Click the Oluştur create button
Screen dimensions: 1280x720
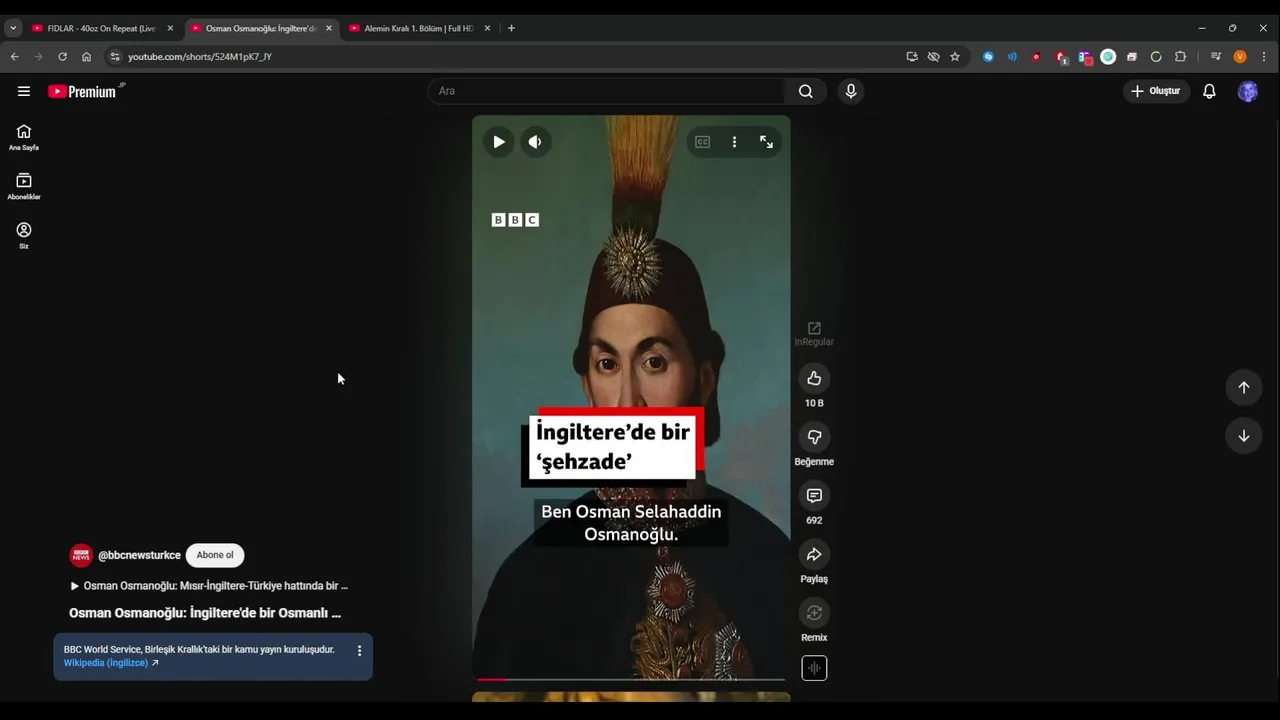(x=1155, y=91)
